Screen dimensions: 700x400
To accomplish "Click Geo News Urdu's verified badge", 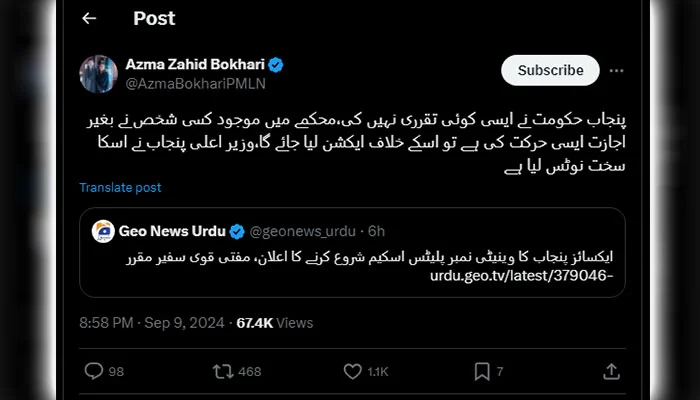I will 237,231.
